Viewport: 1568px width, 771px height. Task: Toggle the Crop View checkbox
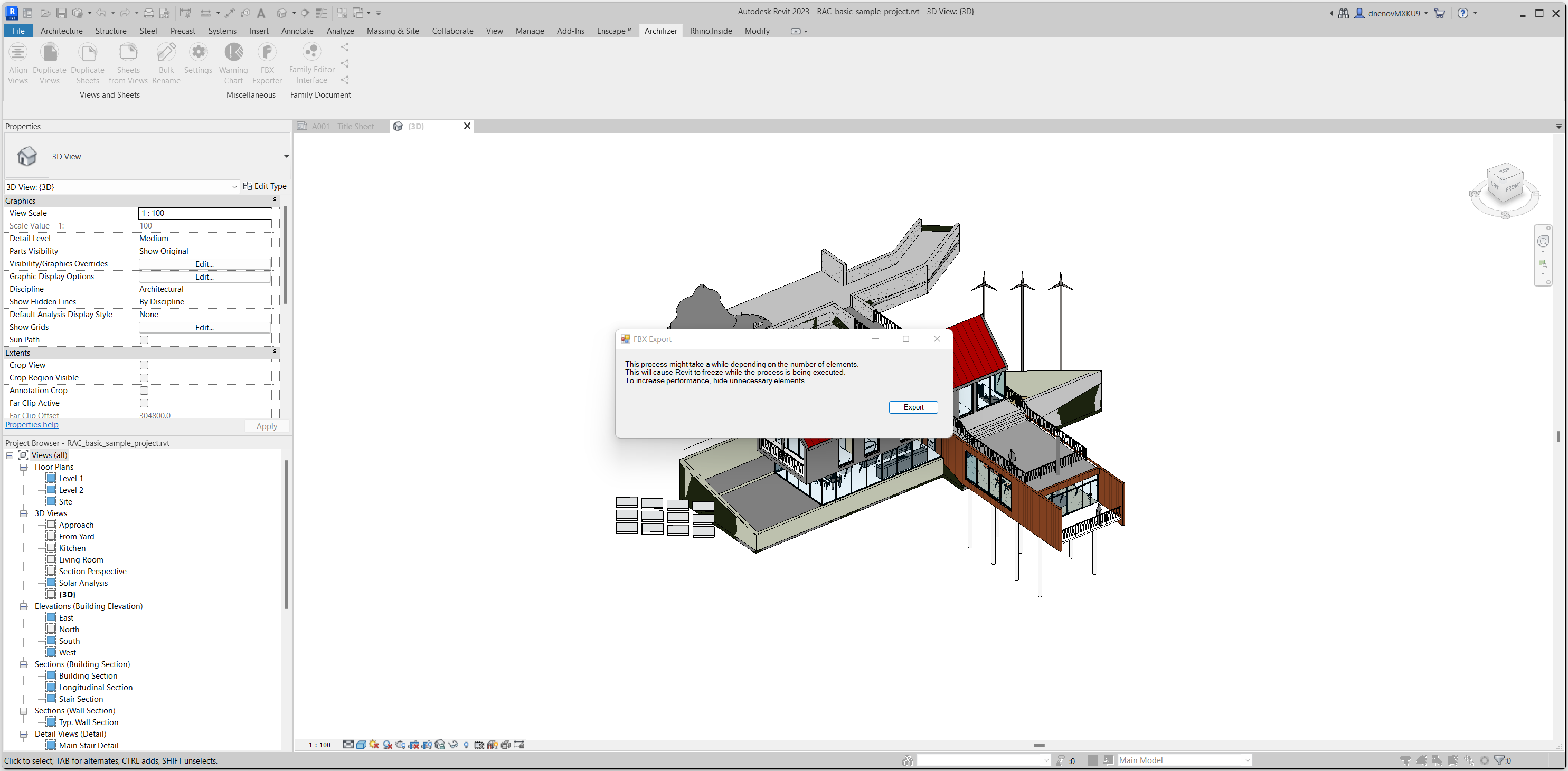click(x=144, y=365)
